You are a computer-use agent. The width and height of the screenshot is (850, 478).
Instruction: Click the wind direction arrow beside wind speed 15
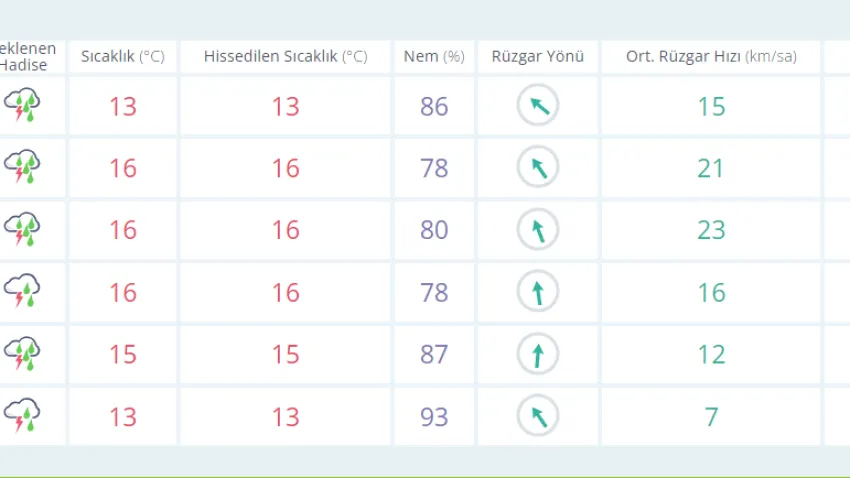click(538, 106)
